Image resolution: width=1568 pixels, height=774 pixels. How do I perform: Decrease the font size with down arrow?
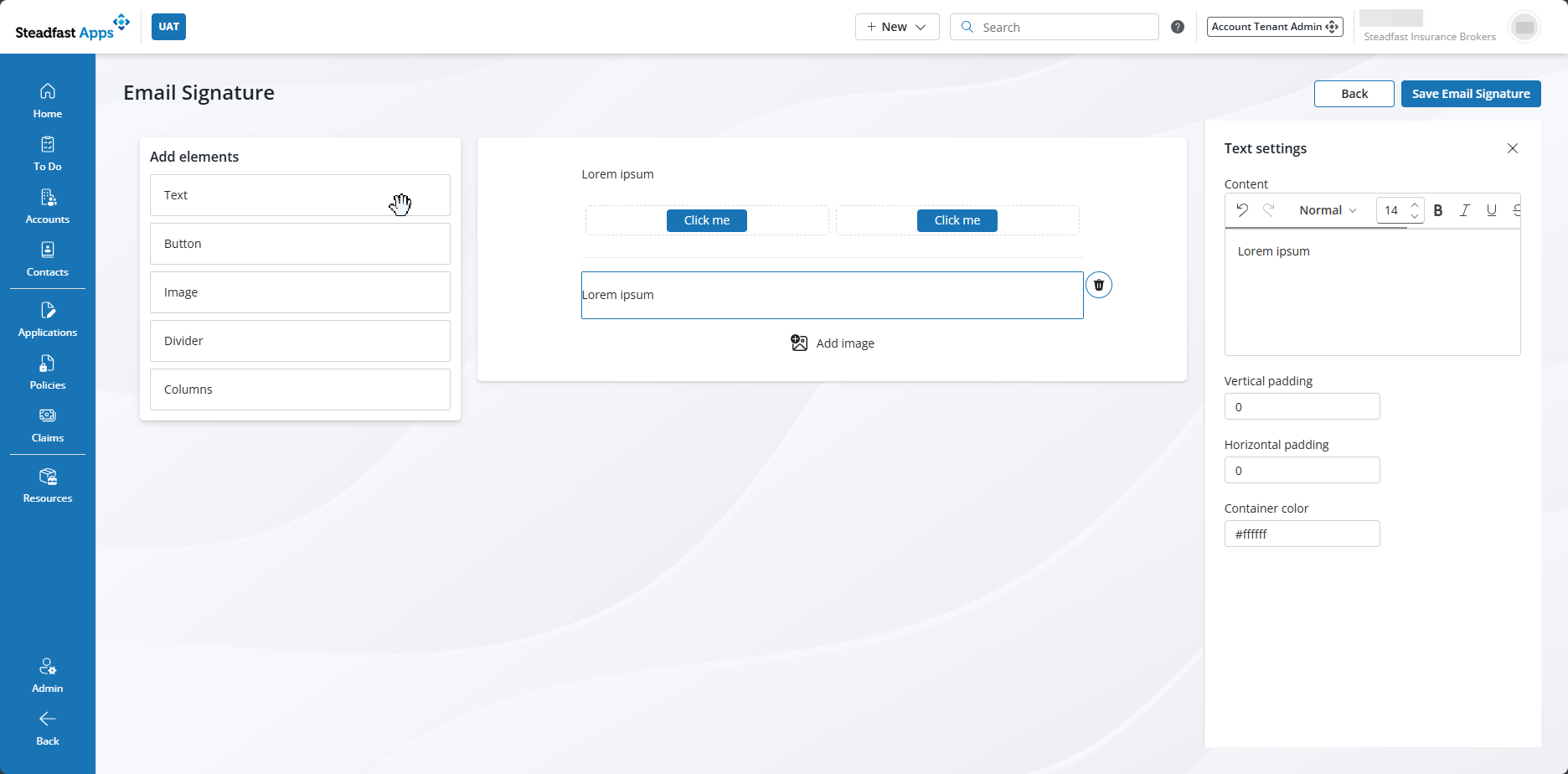(1415, 216)
